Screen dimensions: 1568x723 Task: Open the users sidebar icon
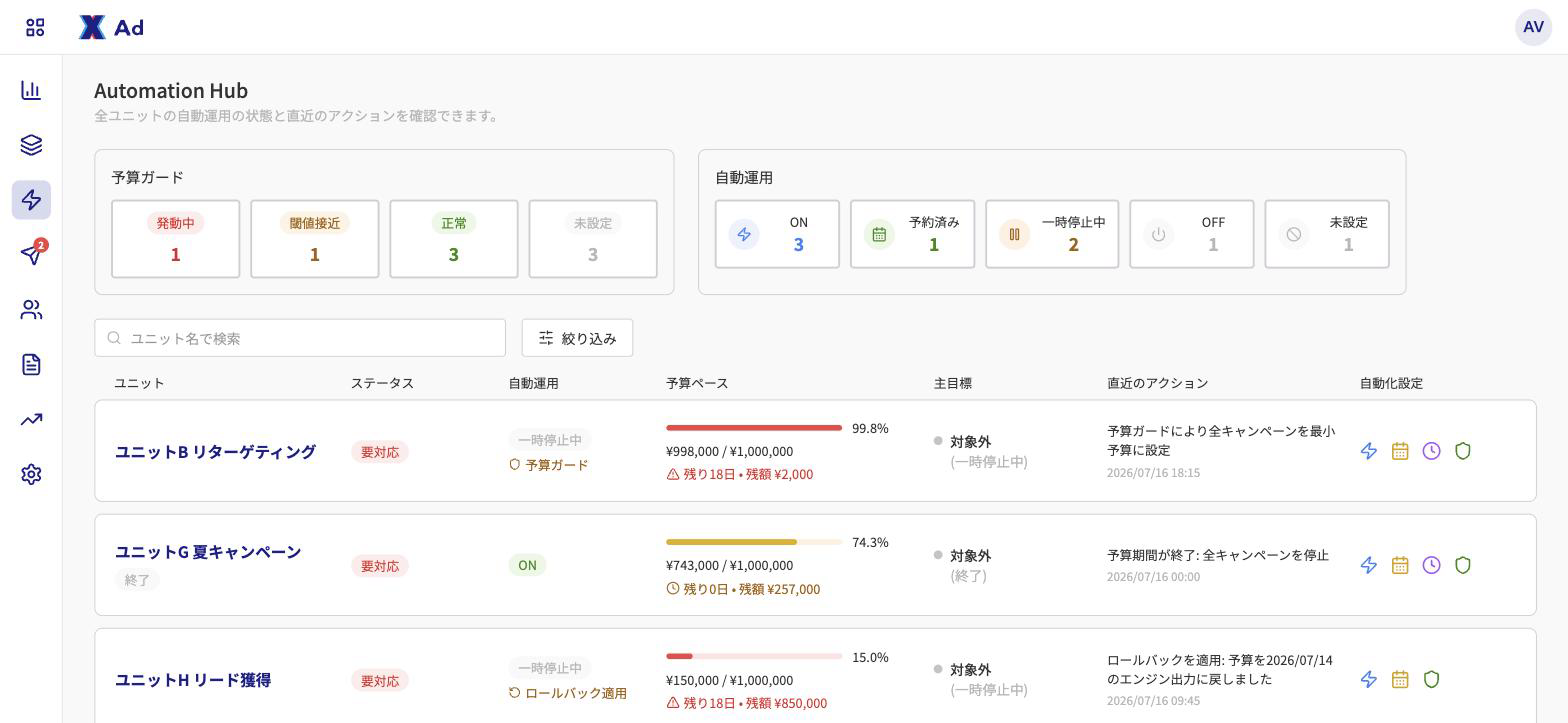[x=31, y=310]
